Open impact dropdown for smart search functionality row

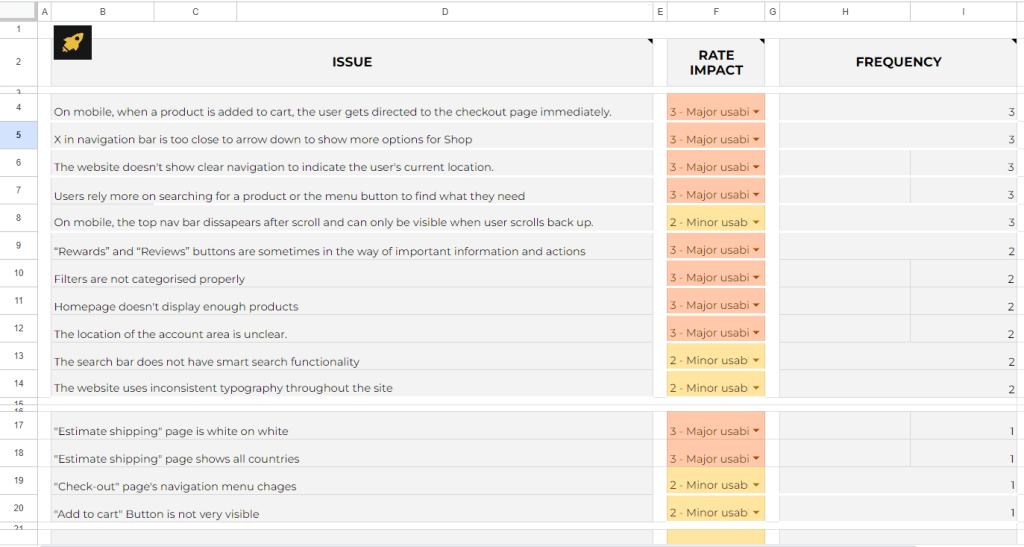(x=756, y=361)
